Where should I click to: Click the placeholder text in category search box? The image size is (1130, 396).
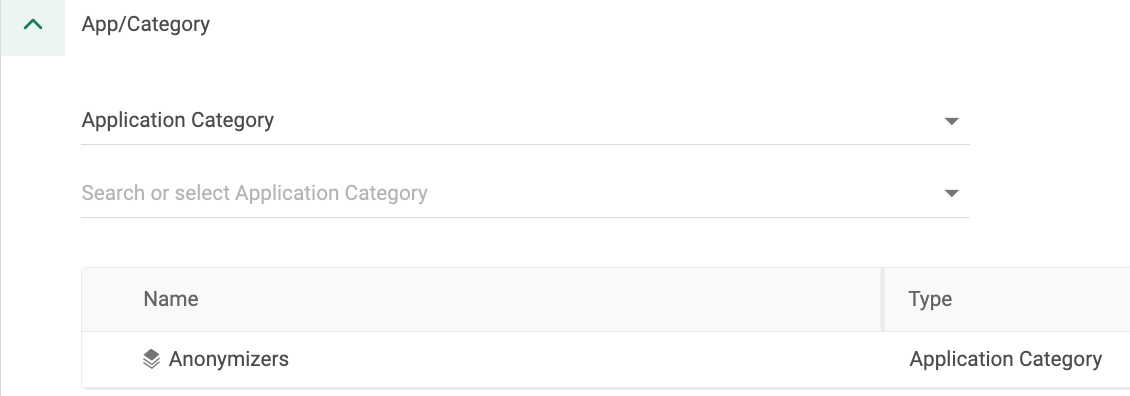point(254,193)
